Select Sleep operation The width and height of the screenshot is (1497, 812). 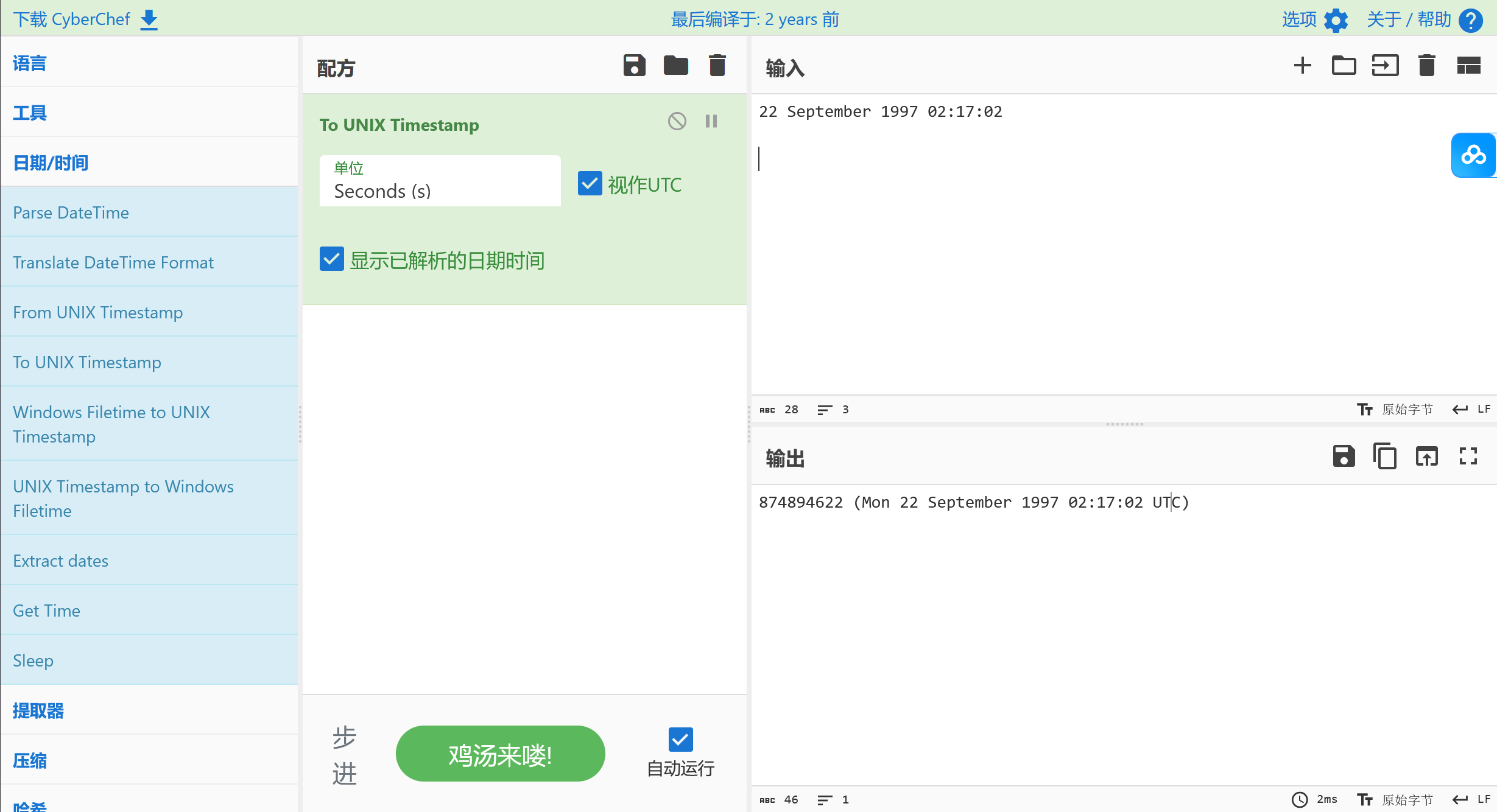tap(149, 660)
